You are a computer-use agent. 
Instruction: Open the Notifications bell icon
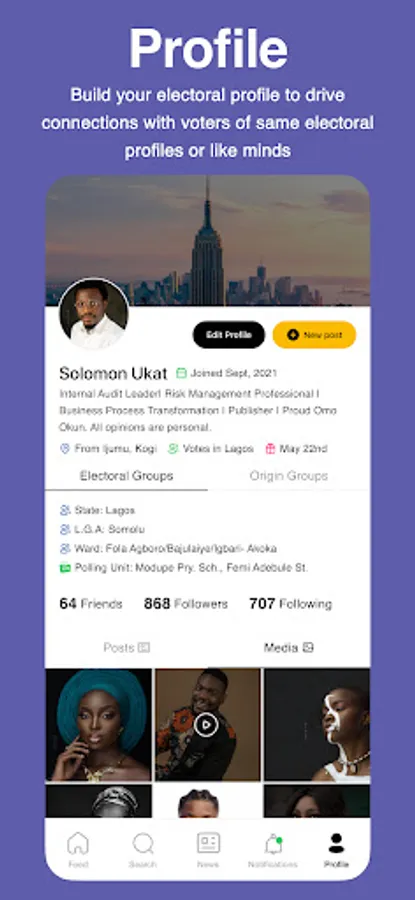click(x=273, y=844)
